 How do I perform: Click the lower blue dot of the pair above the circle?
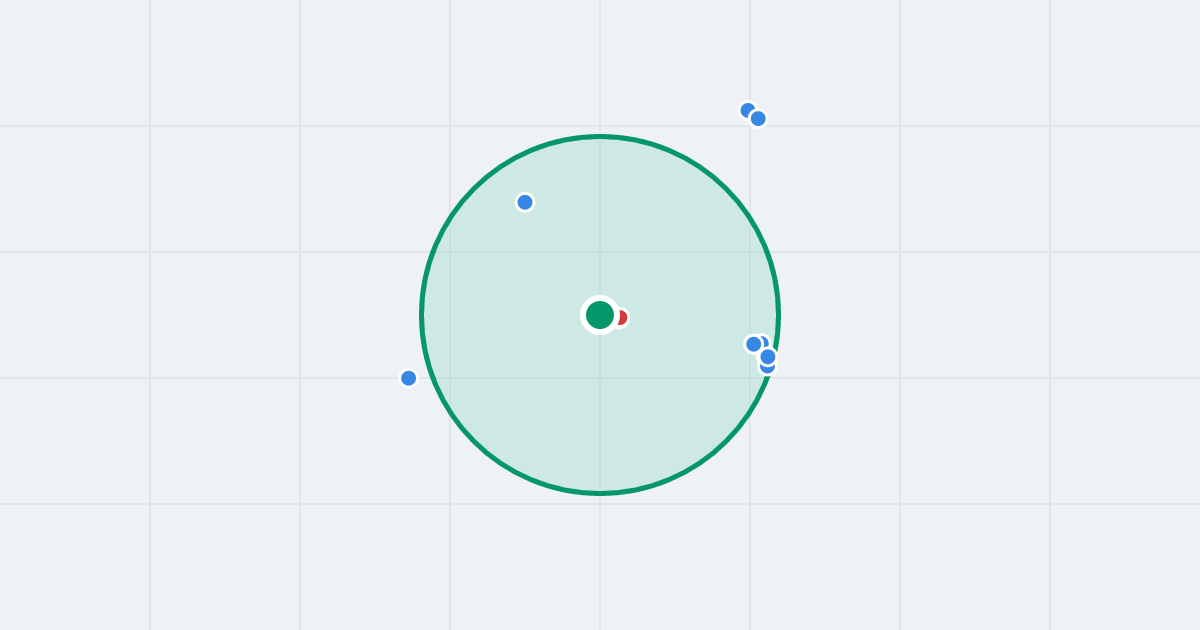(x=758, y=118)
